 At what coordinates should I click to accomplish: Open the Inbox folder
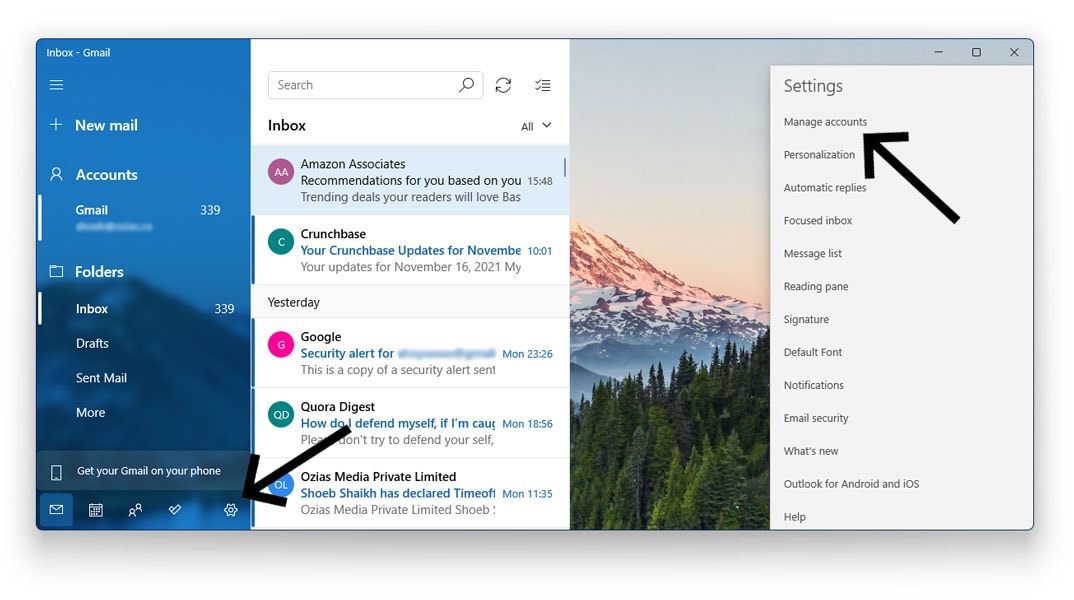point(145,309)
